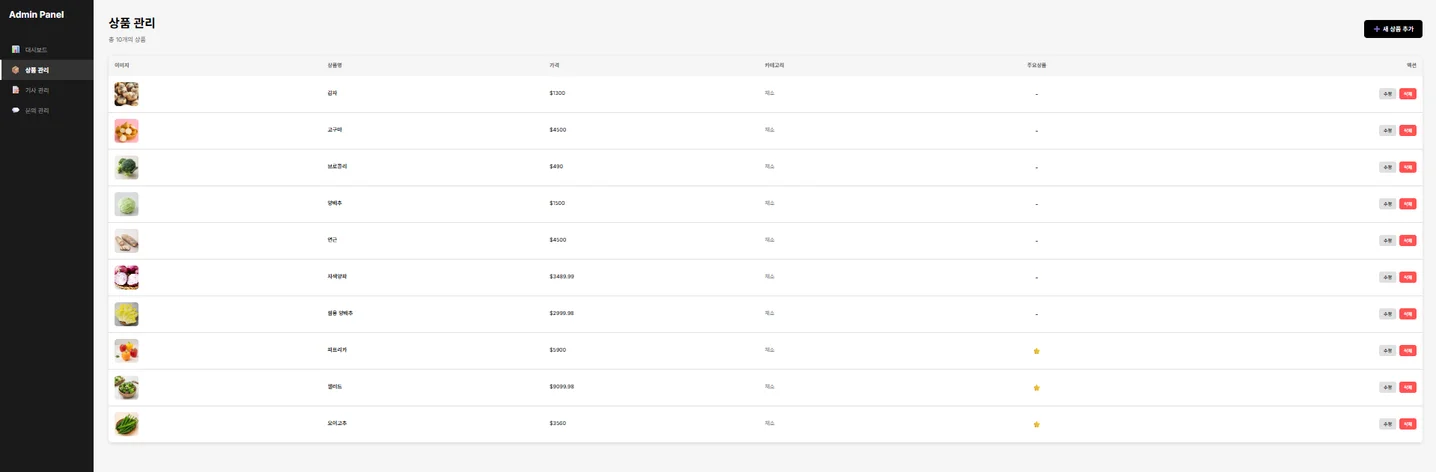Remove the 양배추 product using 삭제
The width and height of the screenshot is (1436, 472).
click(1407, 204)
